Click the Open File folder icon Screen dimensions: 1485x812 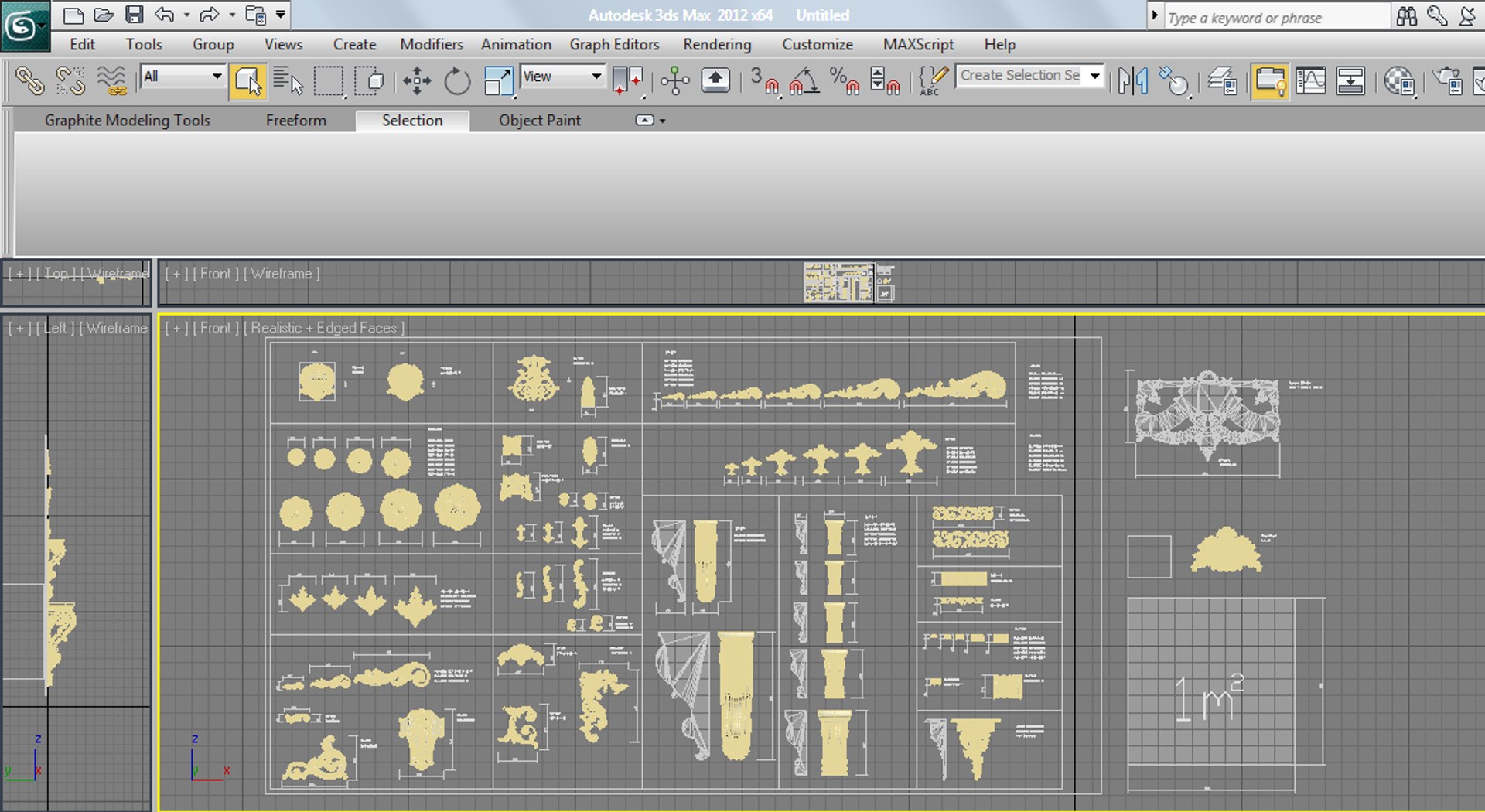click(x=104, y=15)
